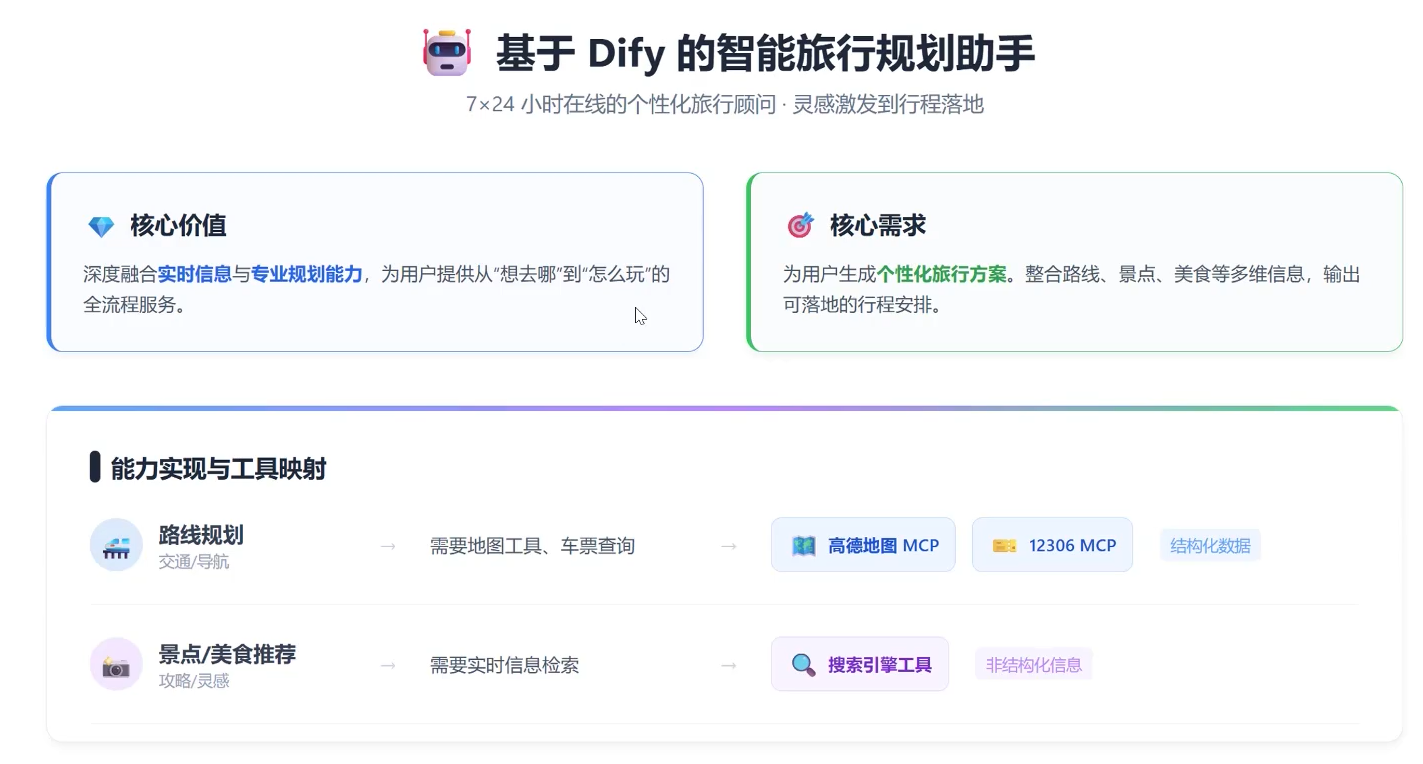Viewport: 1423px width, 764px height.
Task: Click the arrow after 景点/美食推荐
Action: point(388,665)
